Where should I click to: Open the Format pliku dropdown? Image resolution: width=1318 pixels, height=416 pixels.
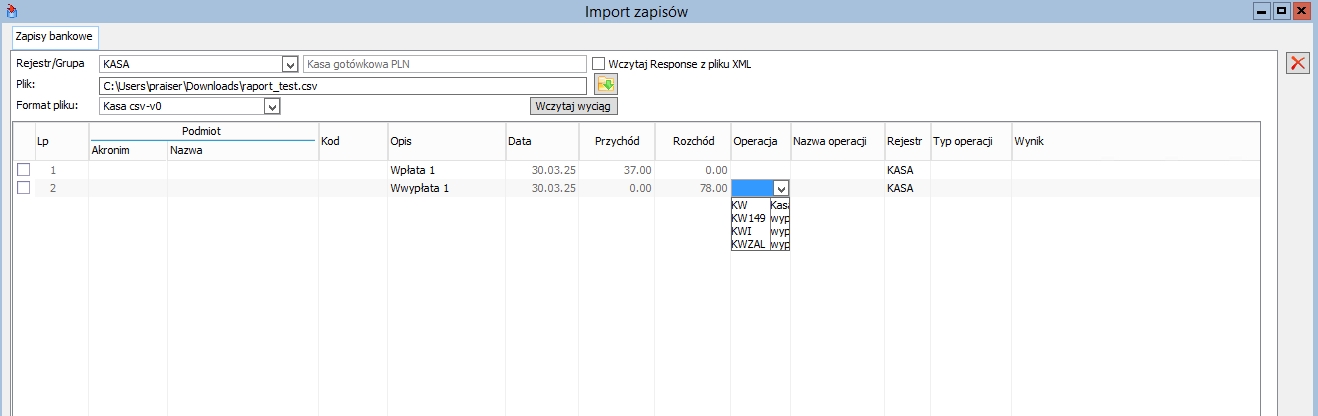click(x=270, y=105)
